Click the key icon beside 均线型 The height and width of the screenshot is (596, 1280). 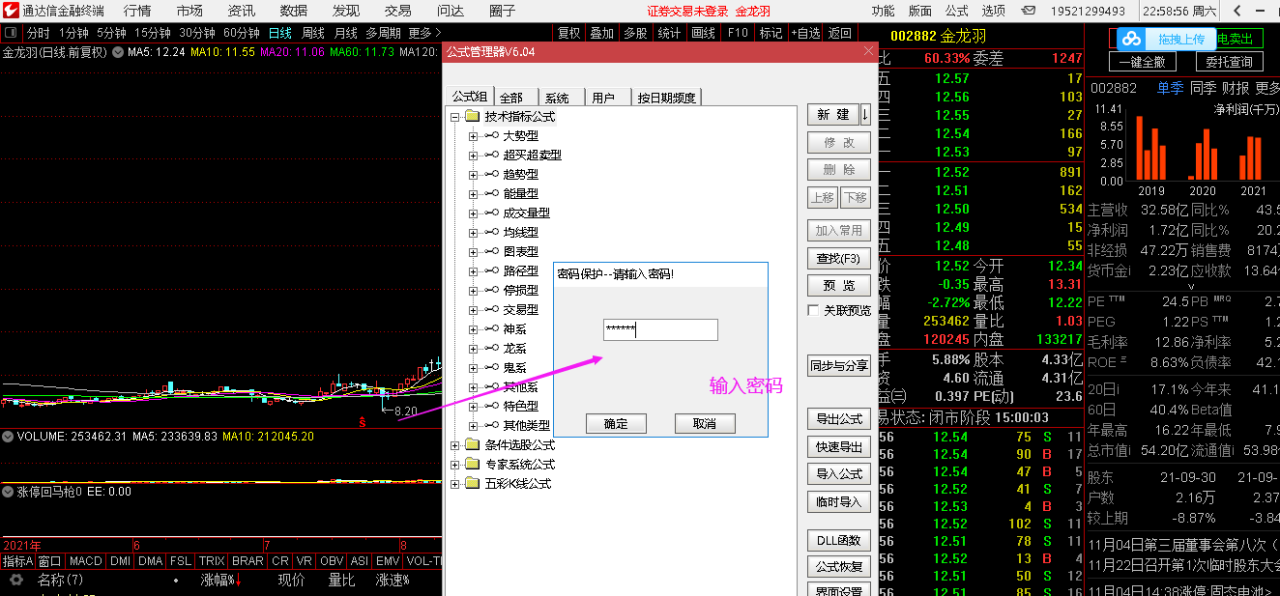491,232
